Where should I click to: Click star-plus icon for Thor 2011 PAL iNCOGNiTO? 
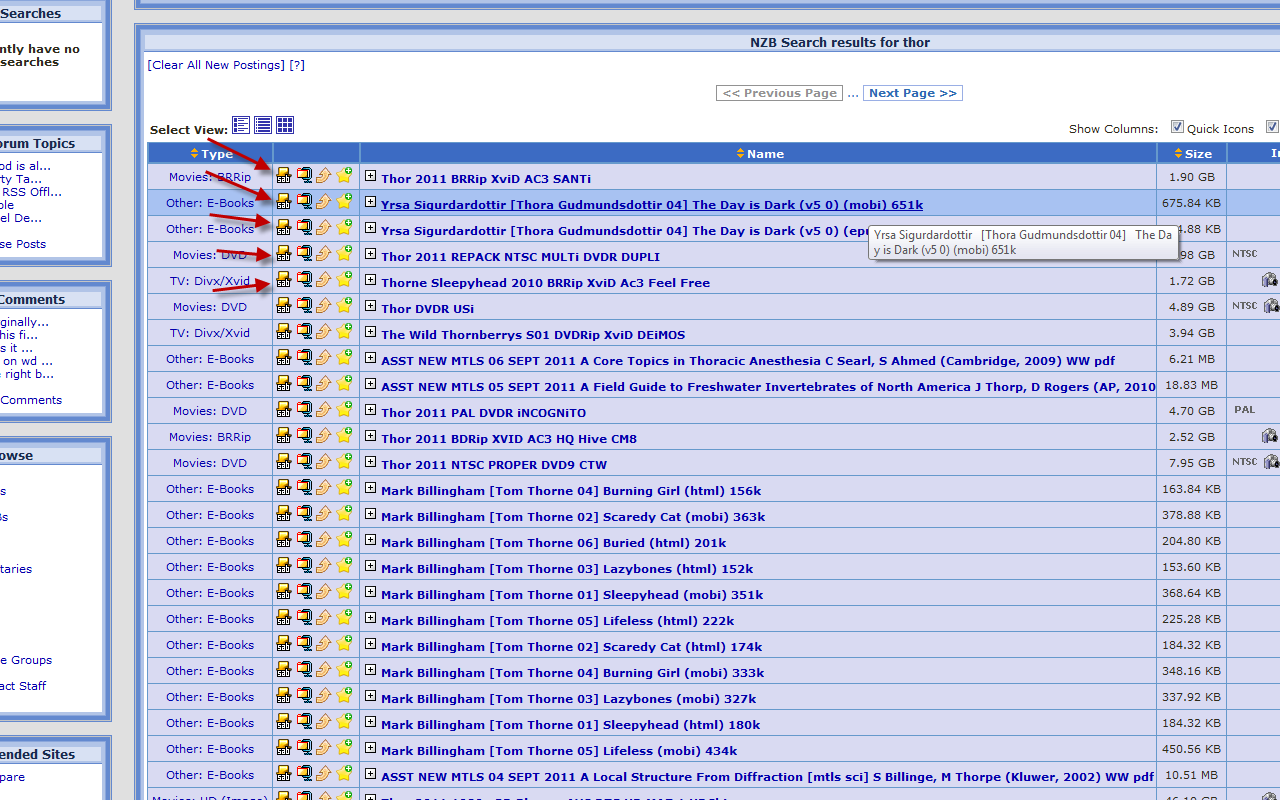click(344, 410)
